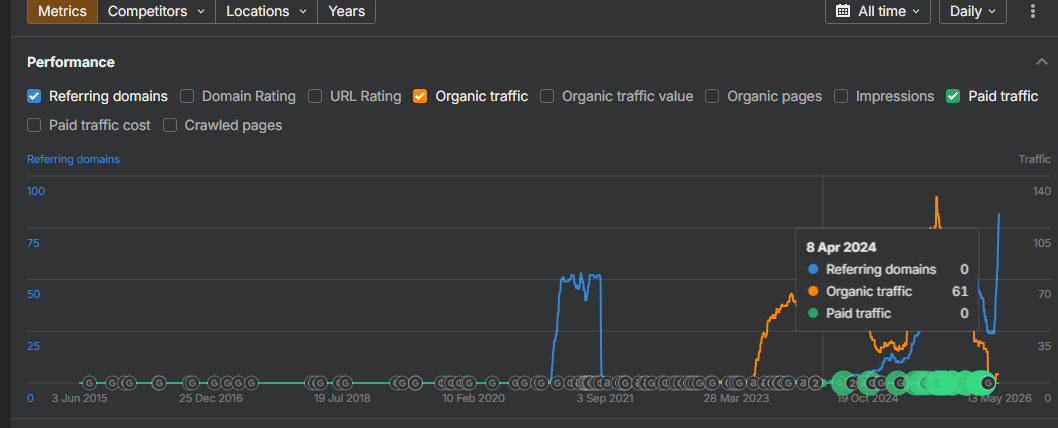Open the Locations dropdown tab
This screenshot has height=428, width=1058.
[x=267, y=11]
